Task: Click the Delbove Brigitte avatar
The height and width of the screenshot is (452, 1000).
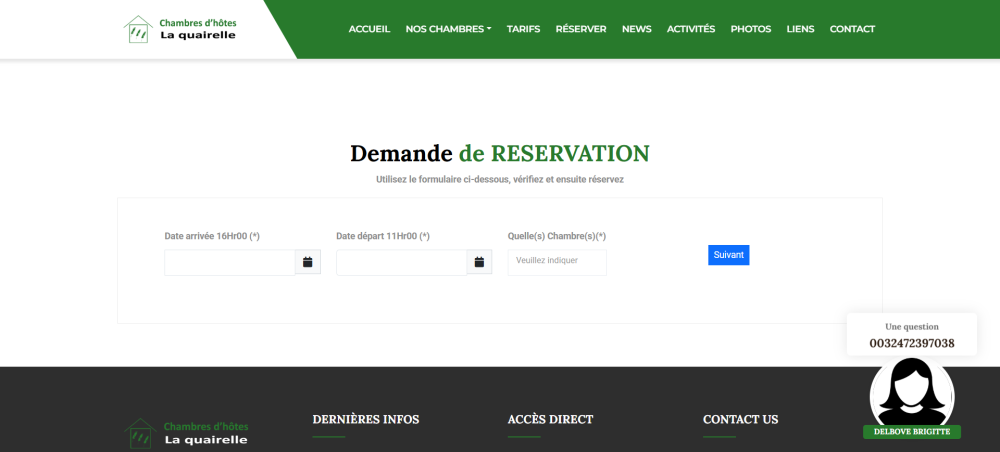Action: click(x=911, y=392)
